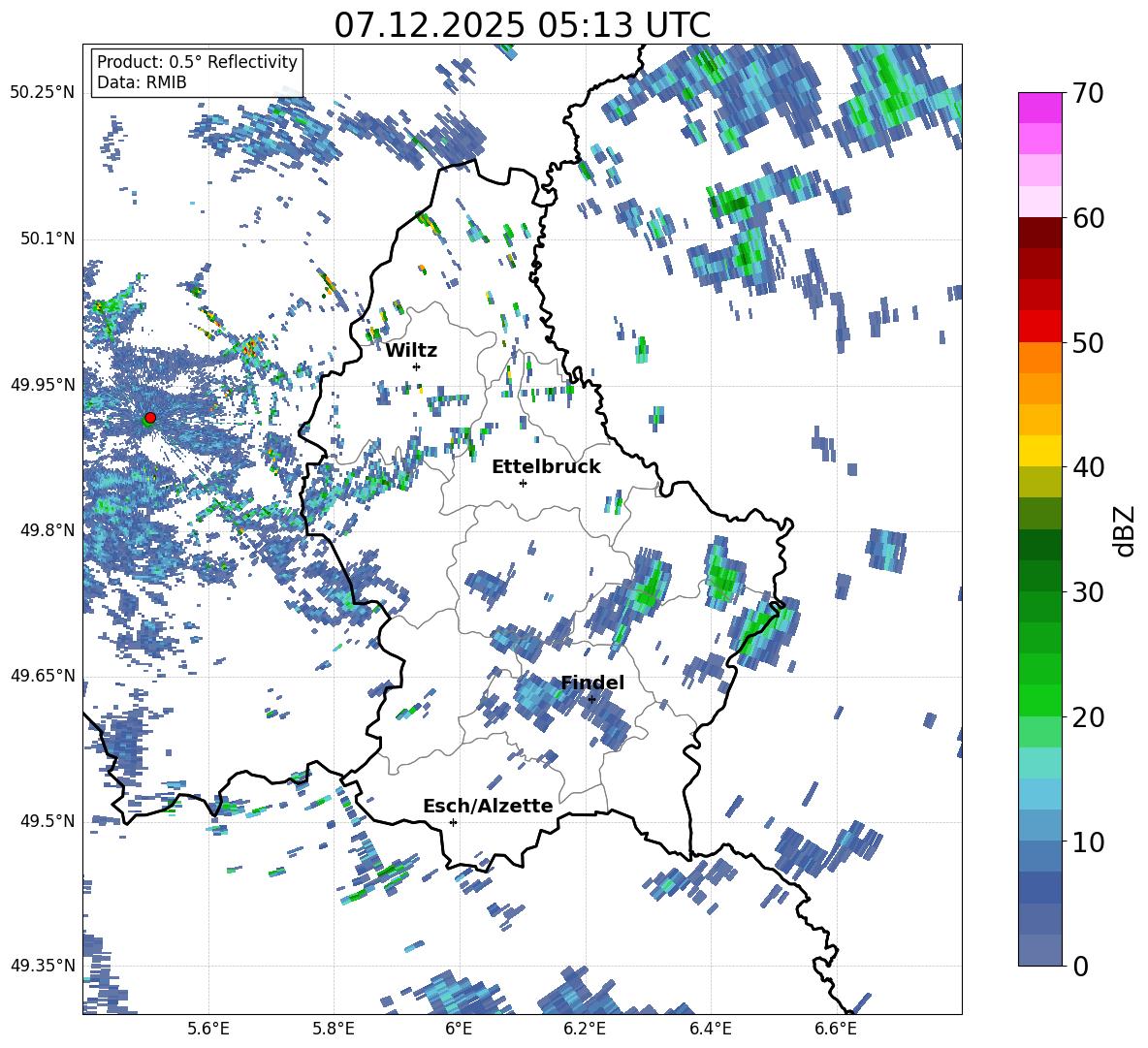
Task: Pick the dark maroon colorbar segment below 60
Action: [1039, 233]
